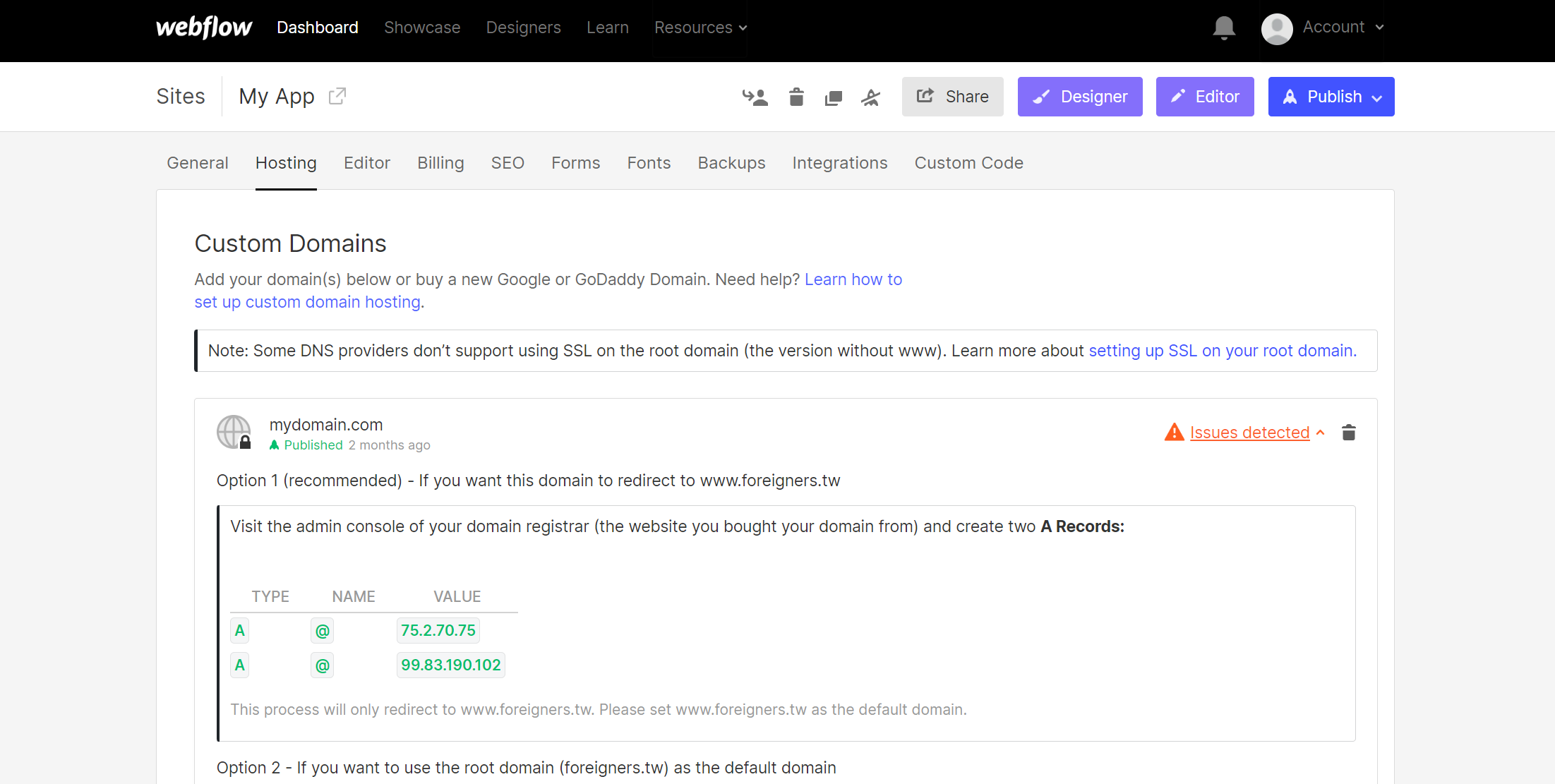Go back to Sites breadcrumb
Viewport: 1555px width, 784px height.
(181, 96)
